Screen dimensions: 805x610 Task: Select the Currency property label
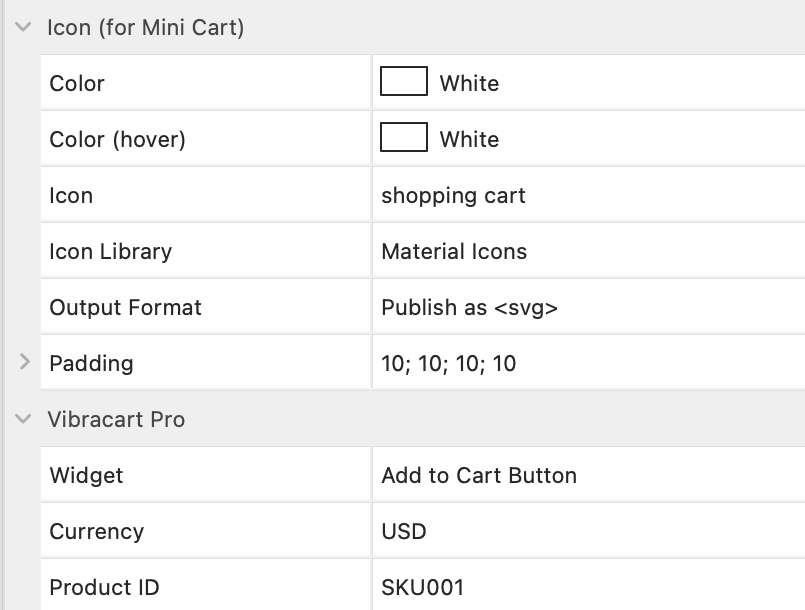click(x=96, y=531)
